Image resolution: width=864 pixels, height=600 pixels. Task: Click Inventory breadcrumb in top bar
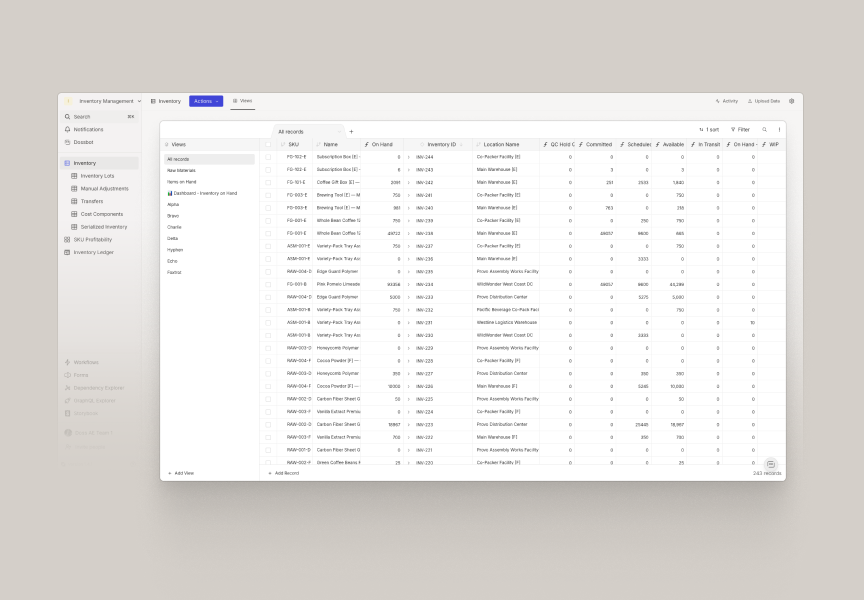166,101
